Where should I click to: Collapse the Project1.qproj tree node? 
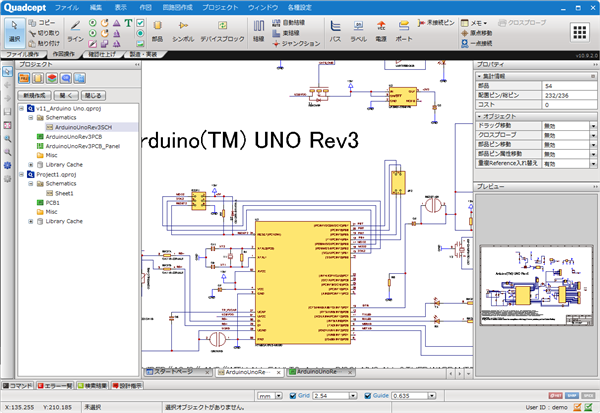[22, 174]
